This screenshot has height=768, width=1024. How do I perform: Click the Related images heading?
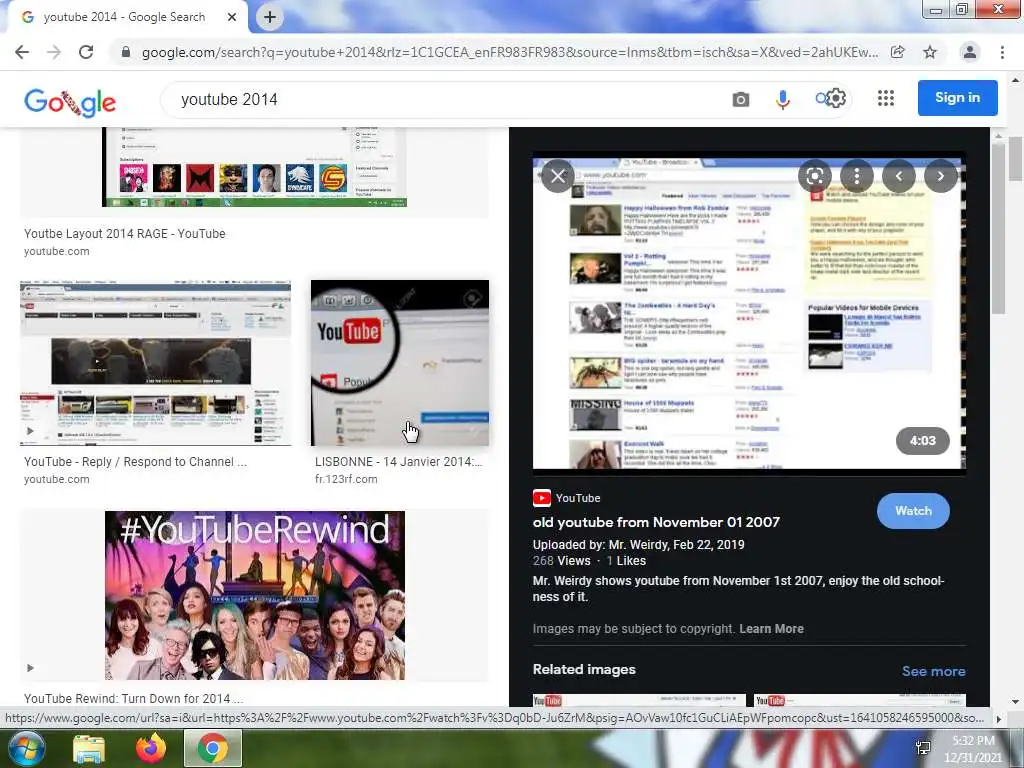coord(584,669)
